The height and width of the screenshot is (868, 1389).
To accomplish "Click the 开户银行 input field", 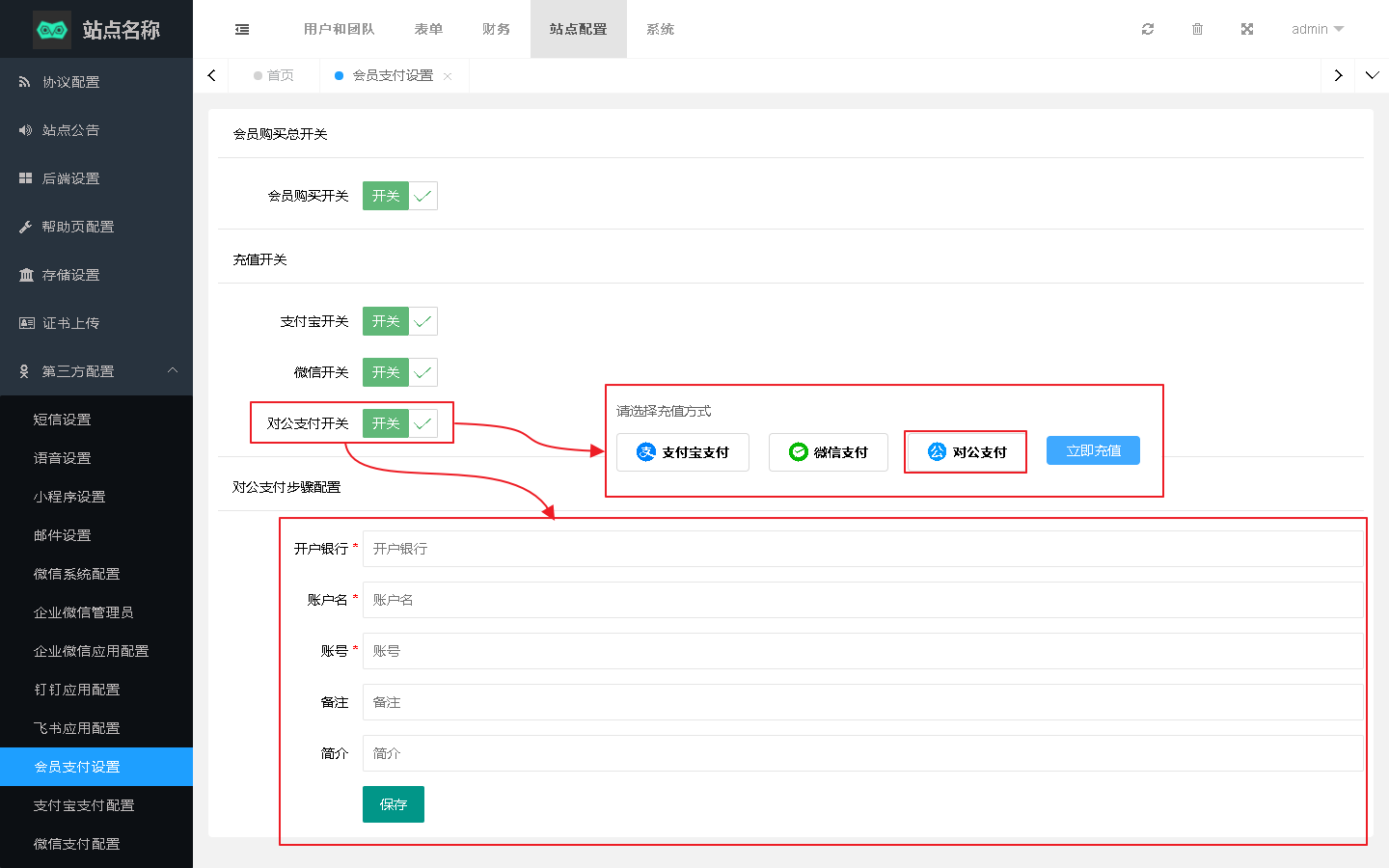I will tap(862, 549).
